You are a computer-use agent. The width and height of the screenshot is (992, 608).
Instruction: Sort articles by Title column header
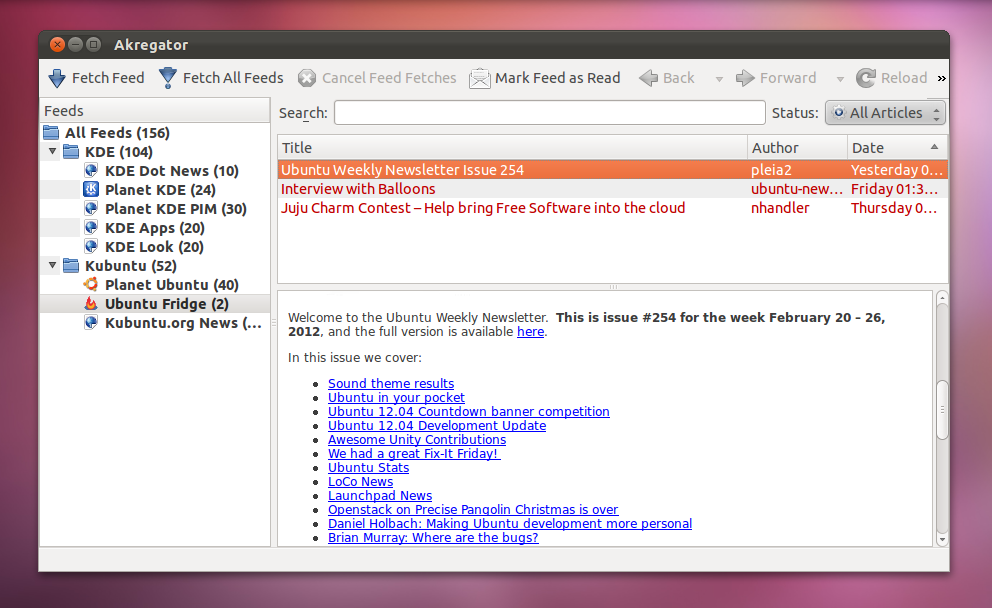512,147
